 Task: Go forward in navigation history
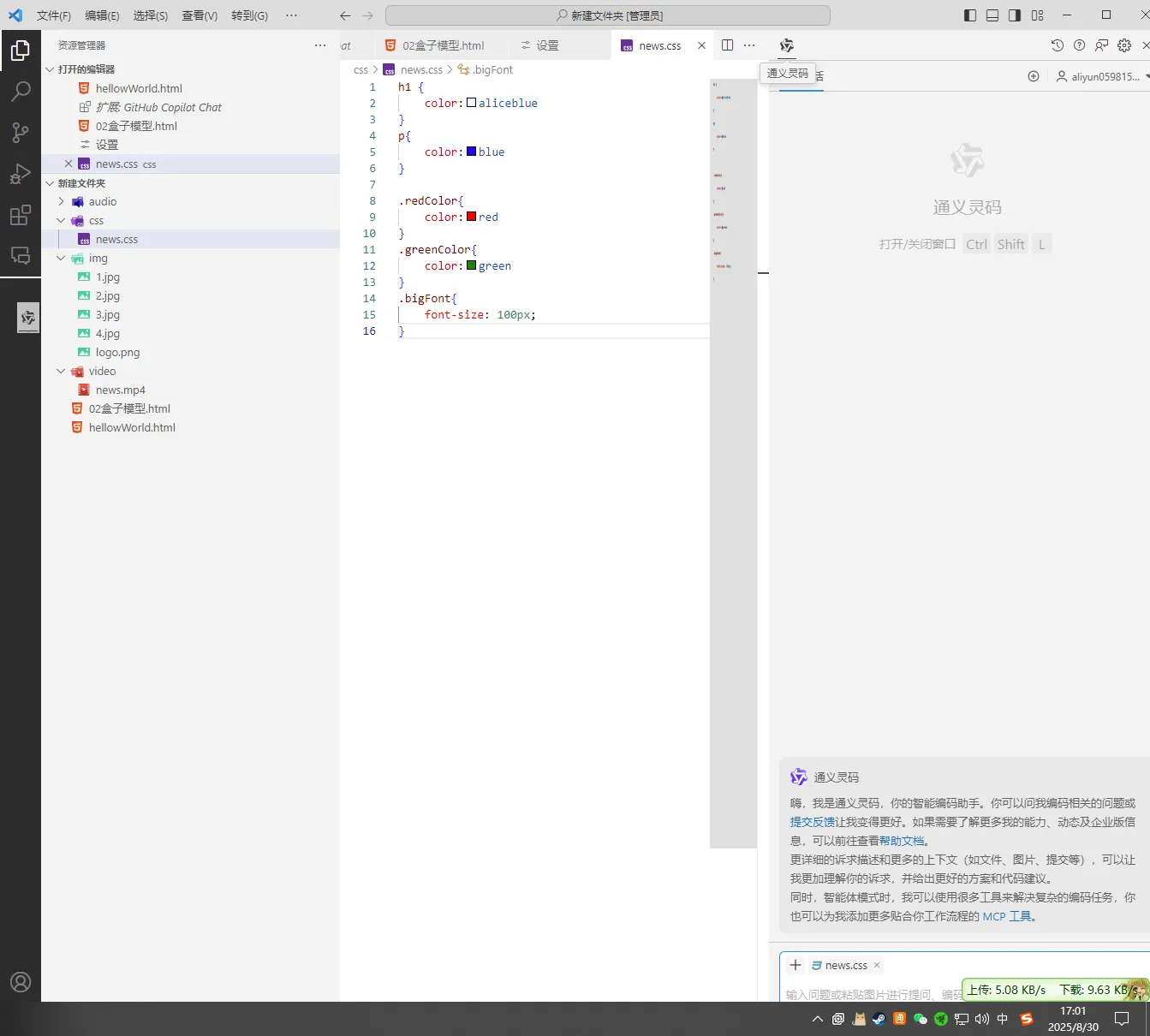point(368,15)
